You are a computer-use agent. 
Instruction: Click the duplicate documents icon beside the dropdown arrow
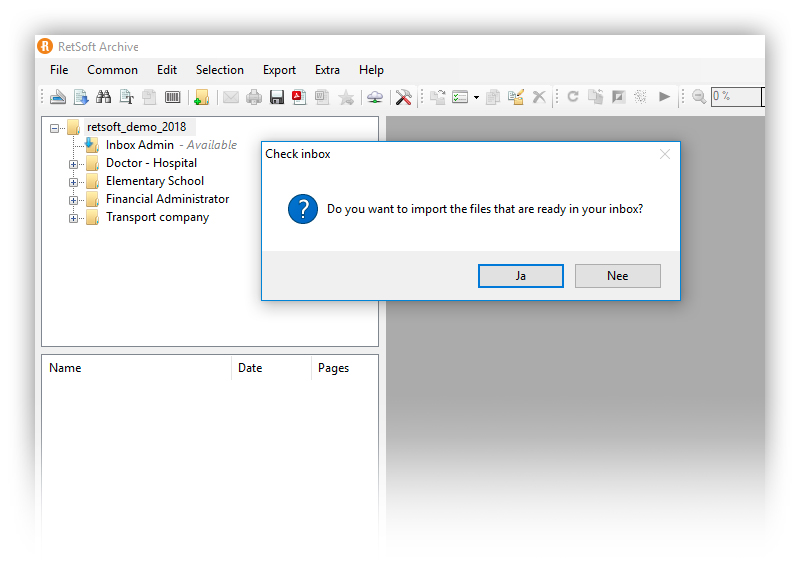click(x=493, y=97)
